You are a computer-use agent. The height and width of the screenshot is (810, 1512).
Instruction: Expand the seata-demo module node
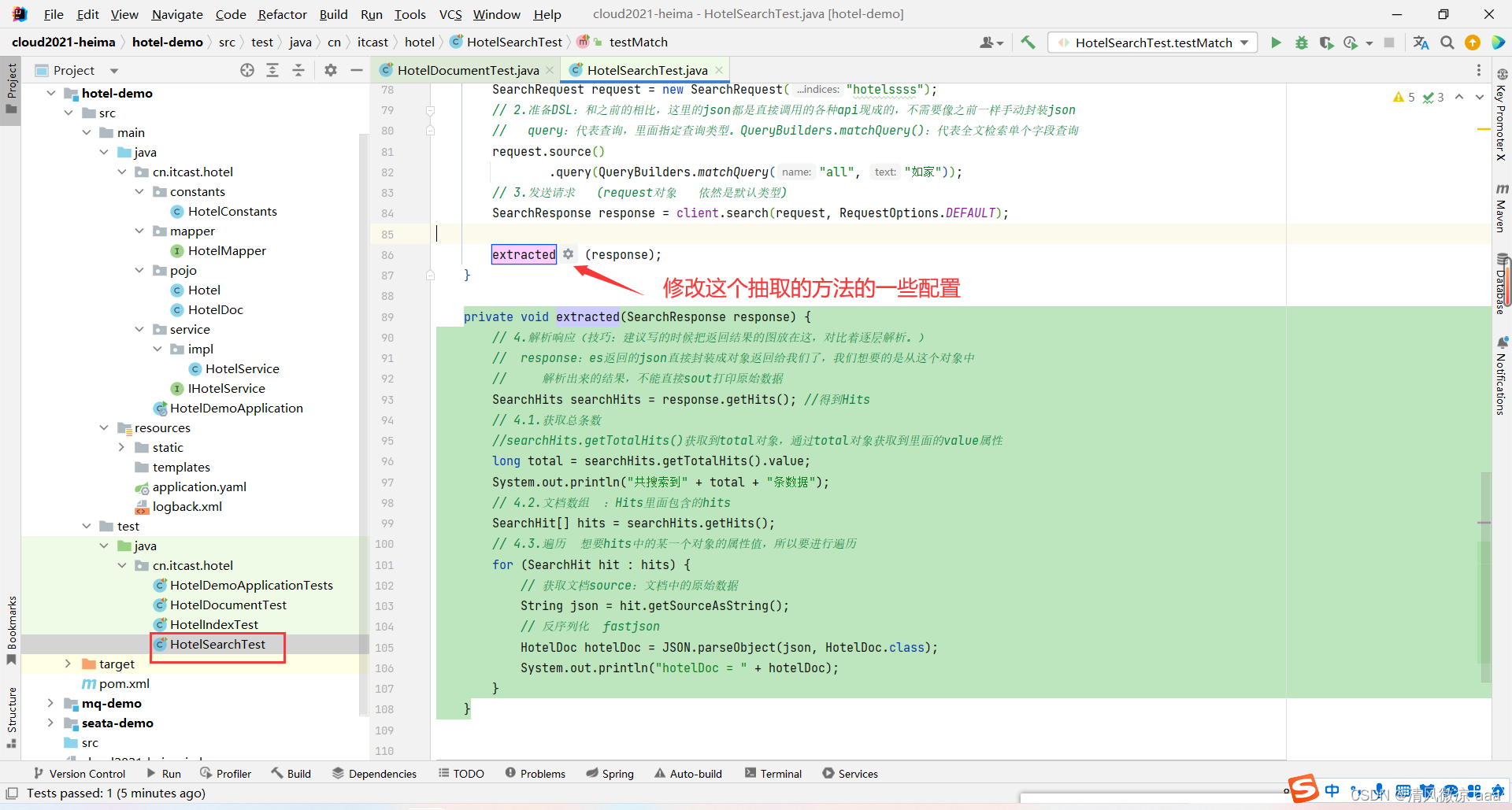pos(51,723)
